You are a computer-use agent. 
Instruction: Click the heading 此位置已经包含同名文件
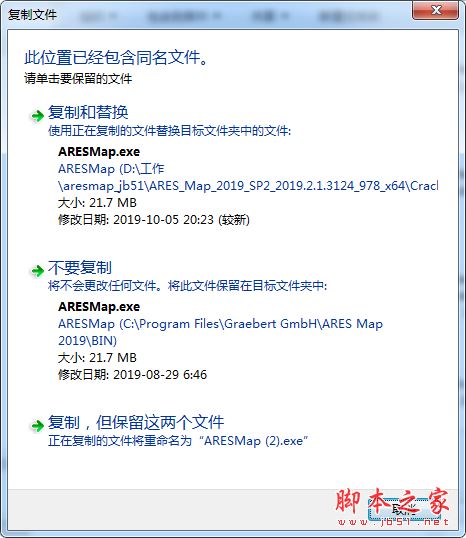pos(116,58)
